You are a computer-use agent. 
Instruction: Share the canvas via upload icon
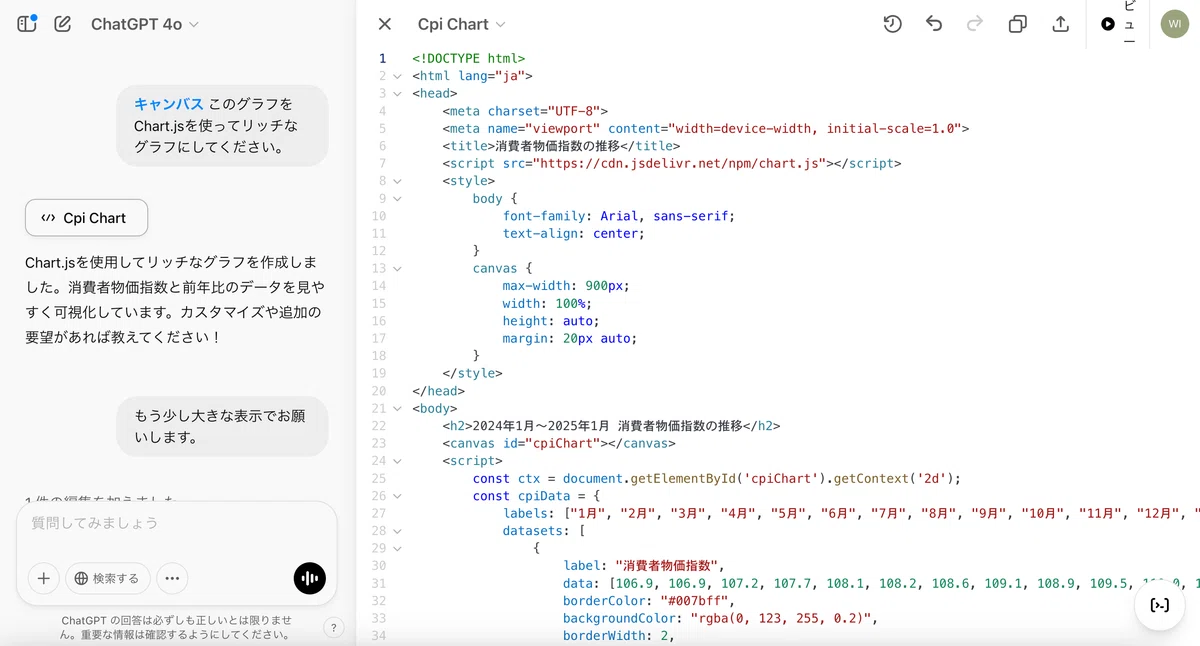(x=1061, y=24)
